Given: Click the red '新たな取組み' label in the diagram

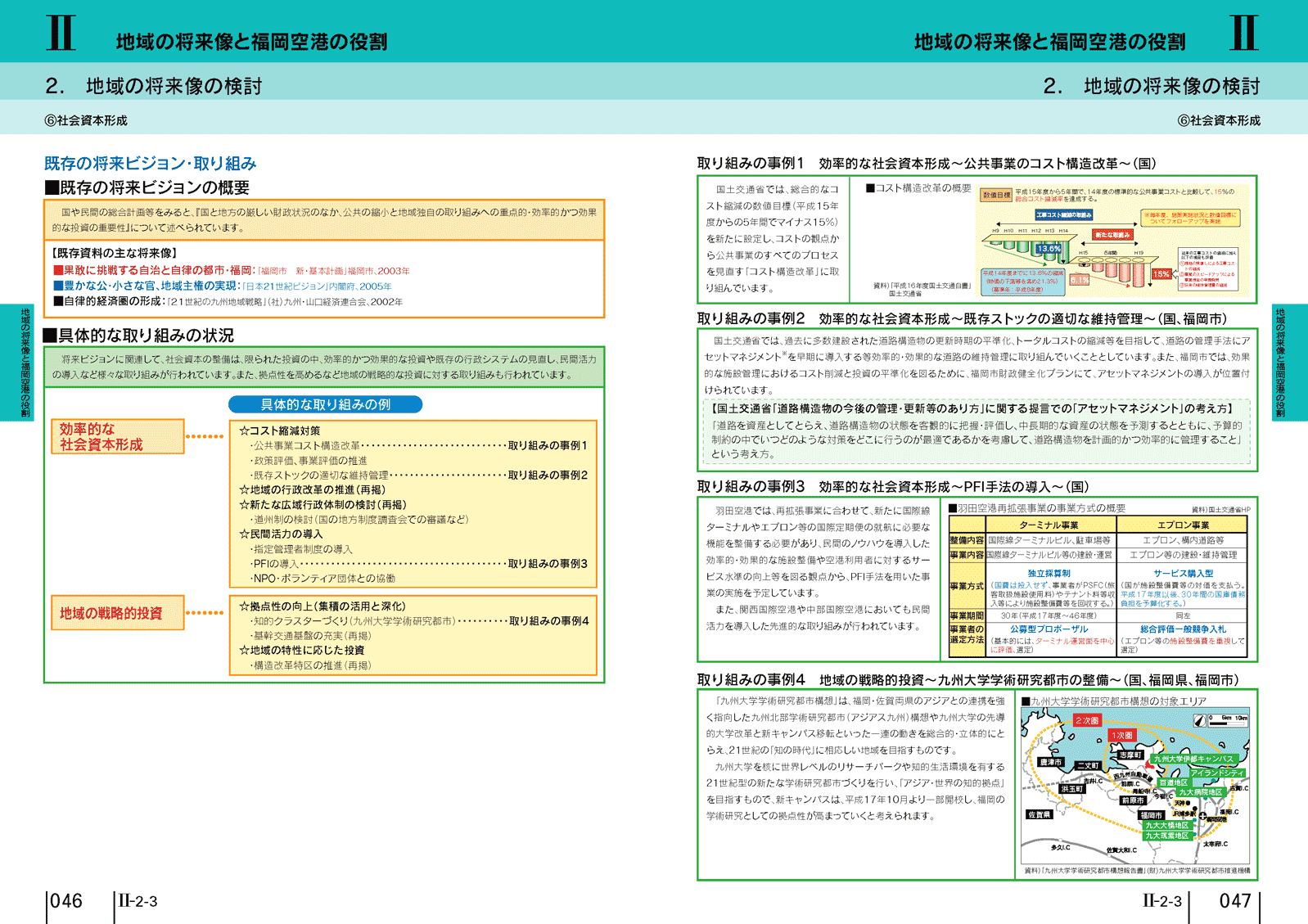Looking at the screenshot, I should (1113, 235).
